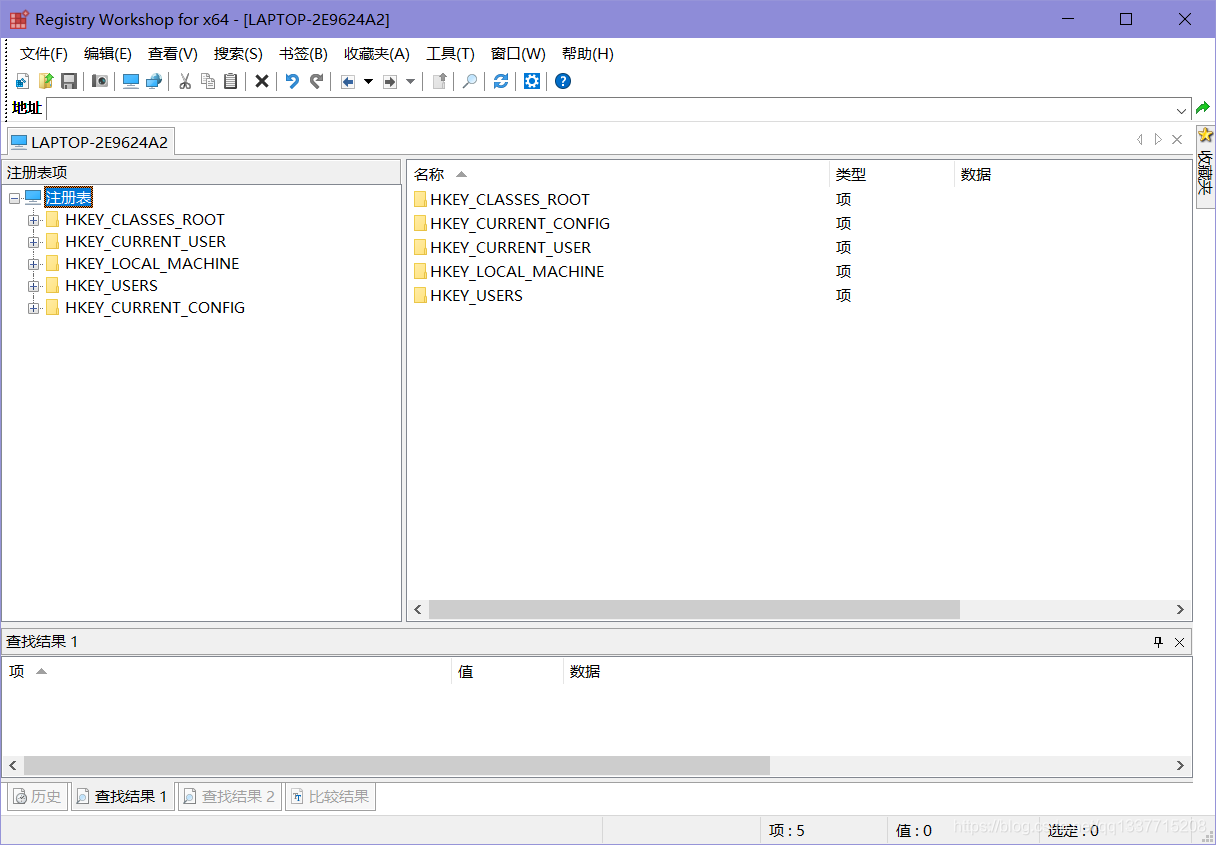Collapse the 注册表 root node

pos(14,198)
